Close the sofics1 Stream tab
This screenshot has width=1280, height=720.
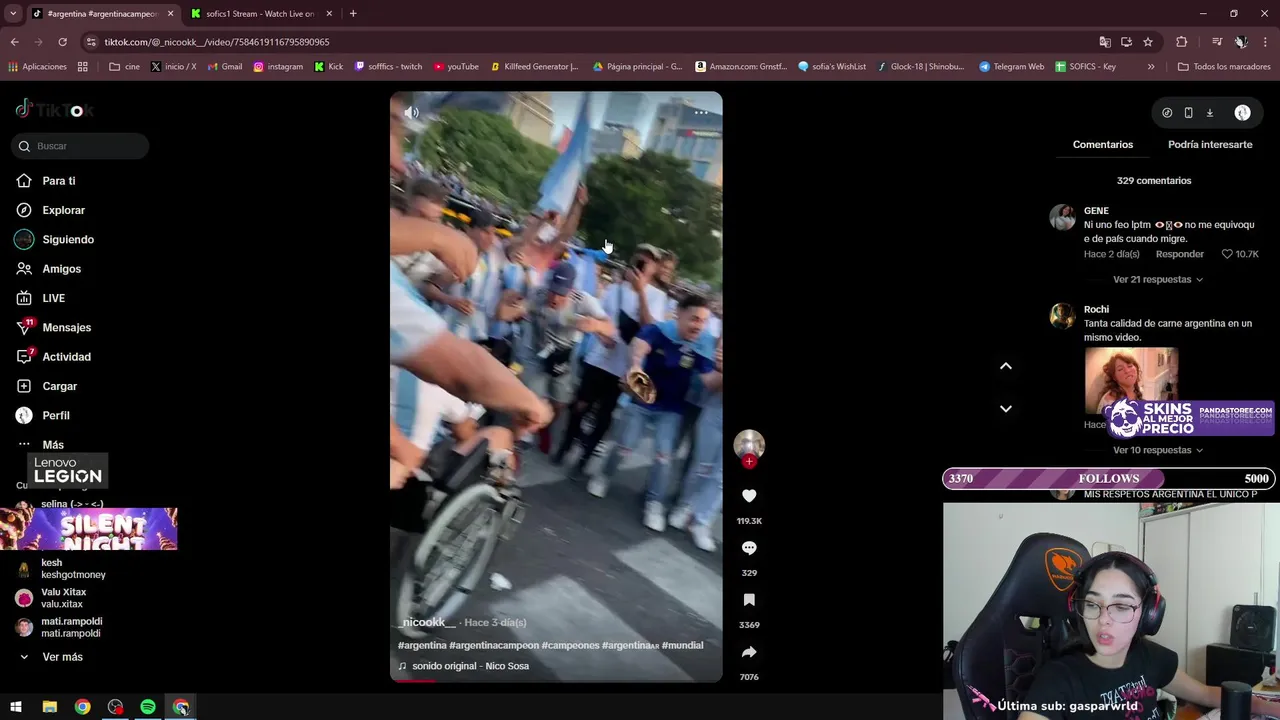(x=329, y=14)
